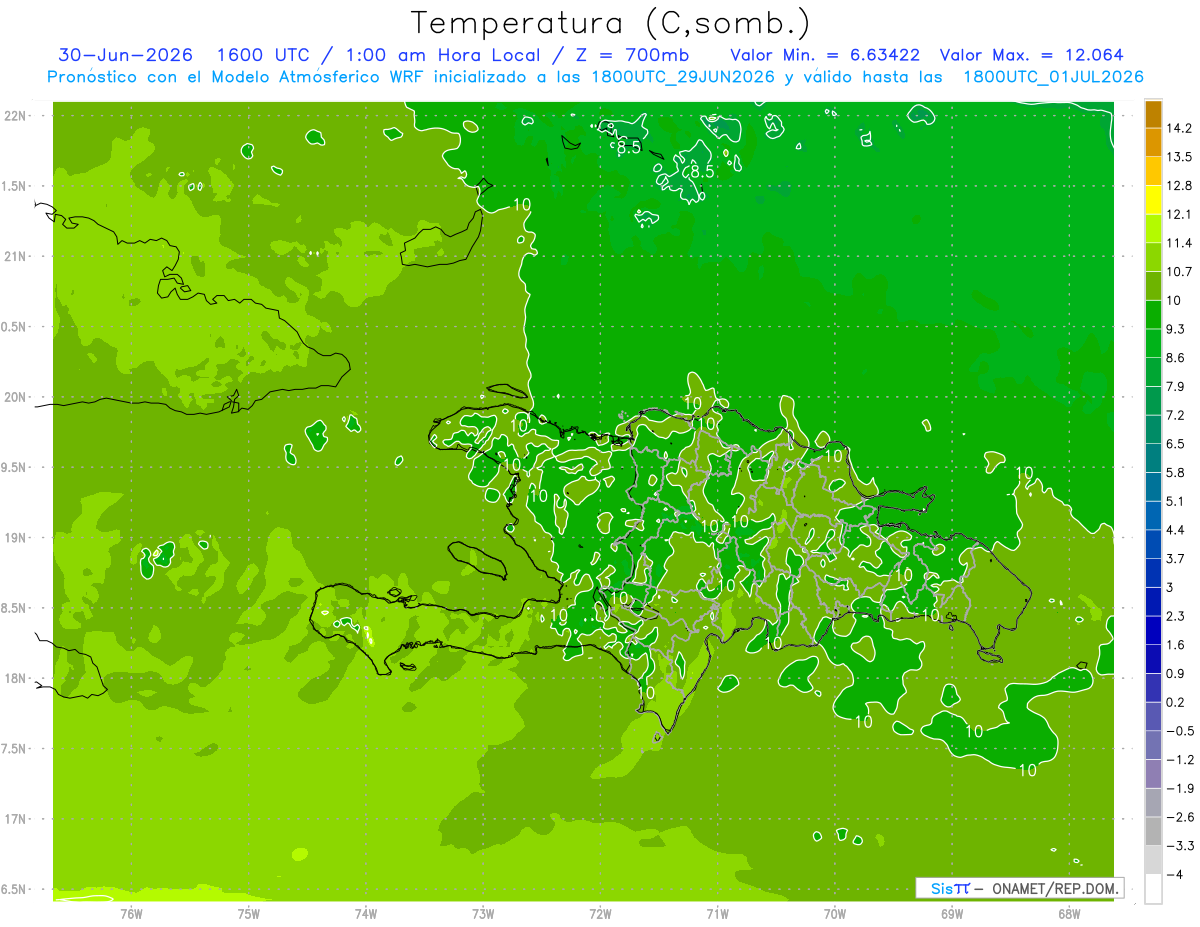Pick the blue swatch between 3 and 3.7
Image resolution: width=1200 pixels, height=927 pixels.
point(1153,573)
